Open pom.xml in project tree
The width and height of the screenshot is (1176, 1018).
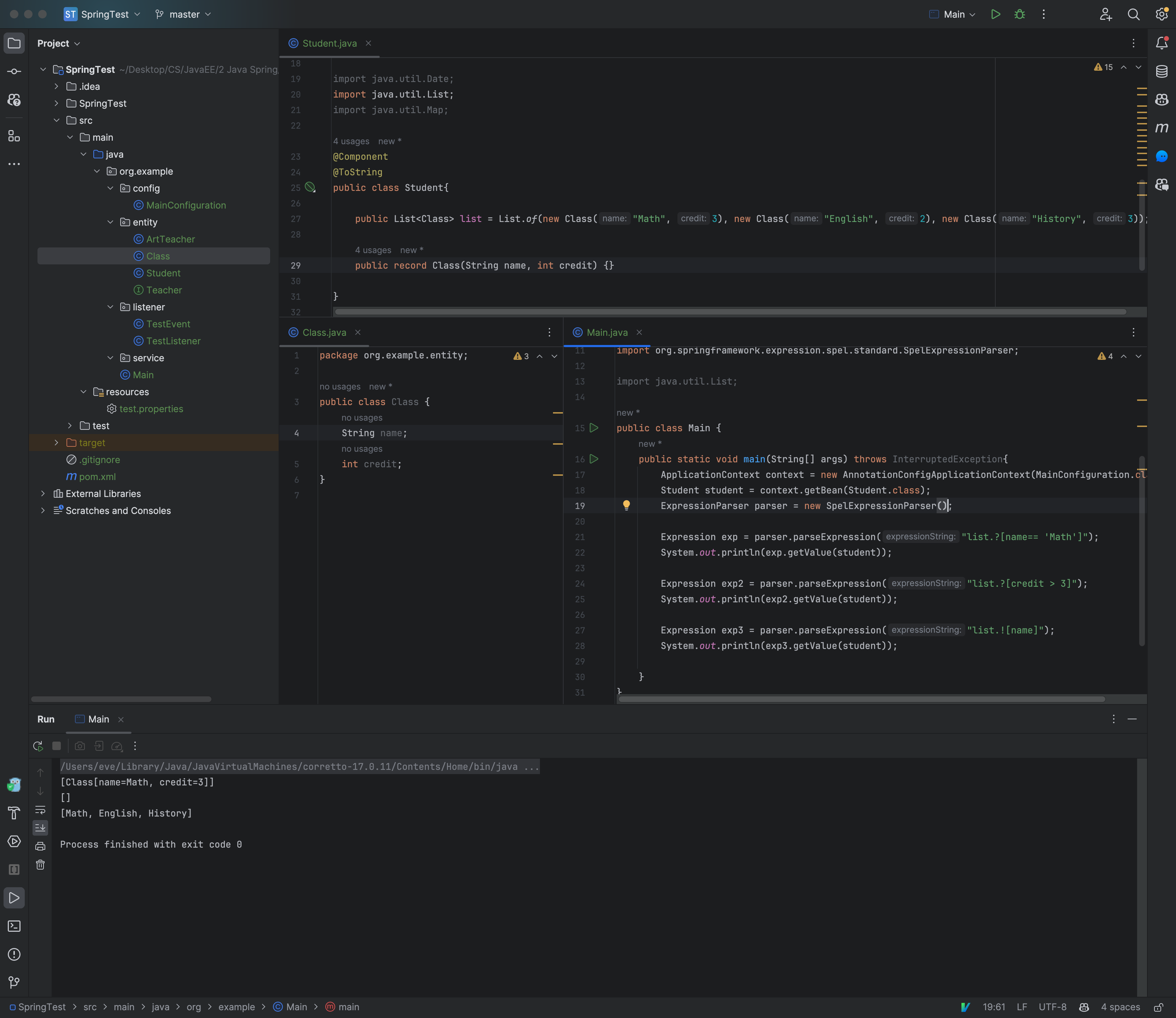pos(97,476)
